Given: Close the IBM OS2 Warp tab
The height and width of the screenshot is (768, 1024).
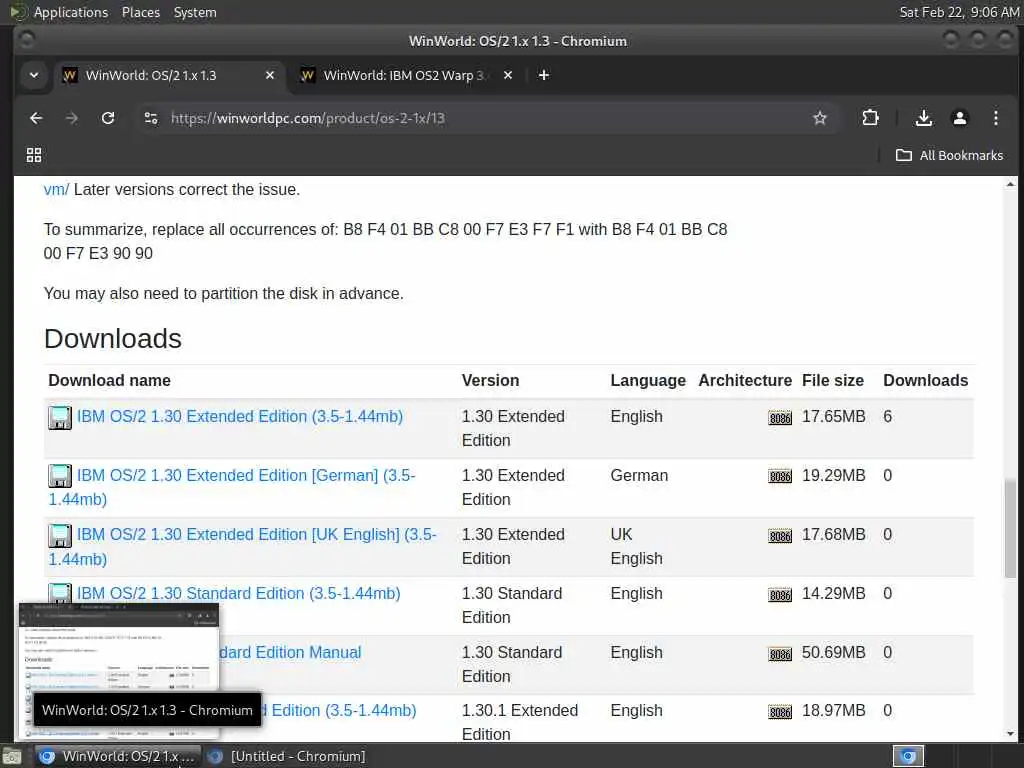Looking at the screenshot, I should (x=507, y=75).
